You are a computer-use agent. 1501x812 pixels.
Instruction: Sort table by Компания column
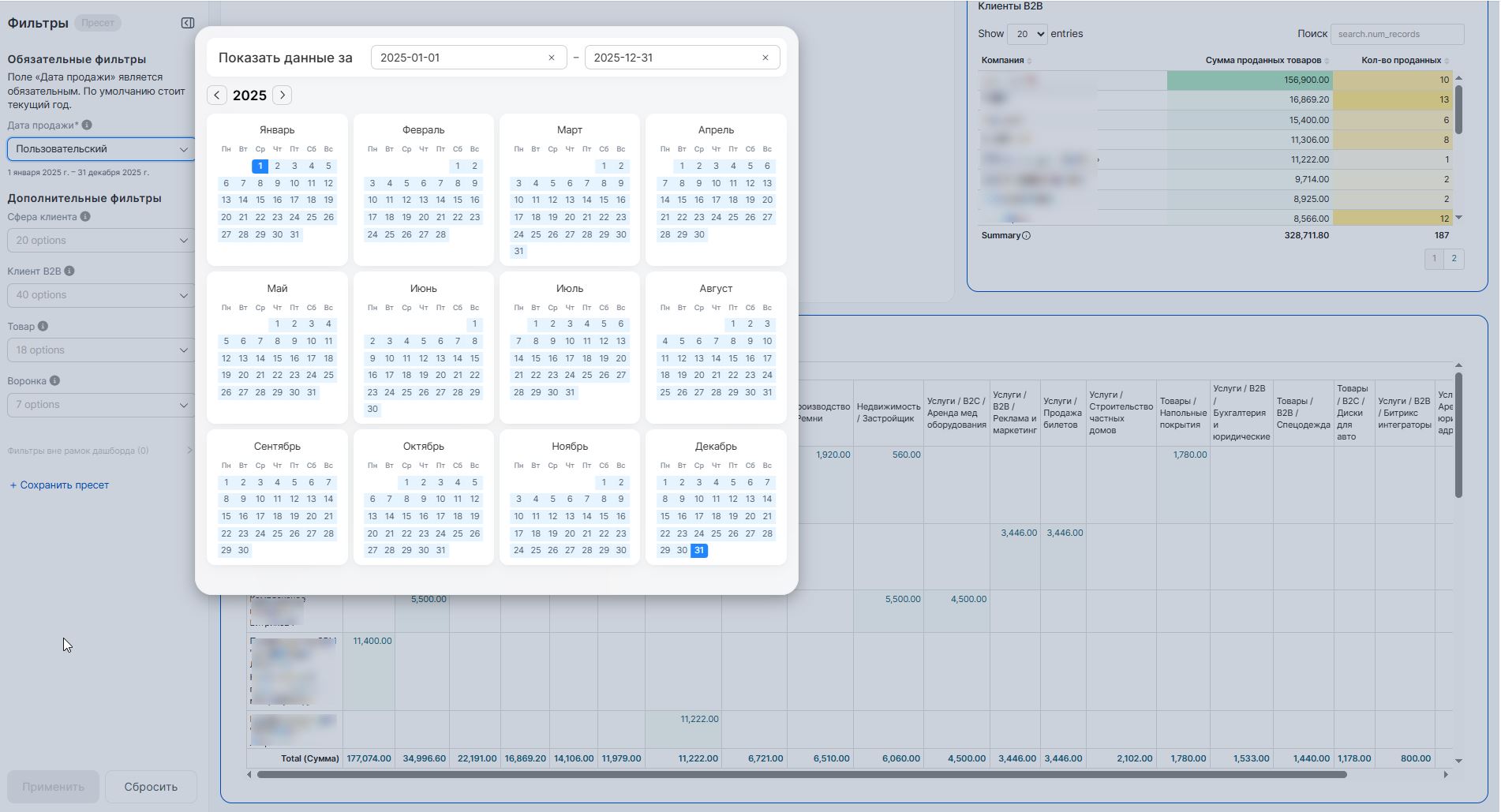(x=1007, y=60)
